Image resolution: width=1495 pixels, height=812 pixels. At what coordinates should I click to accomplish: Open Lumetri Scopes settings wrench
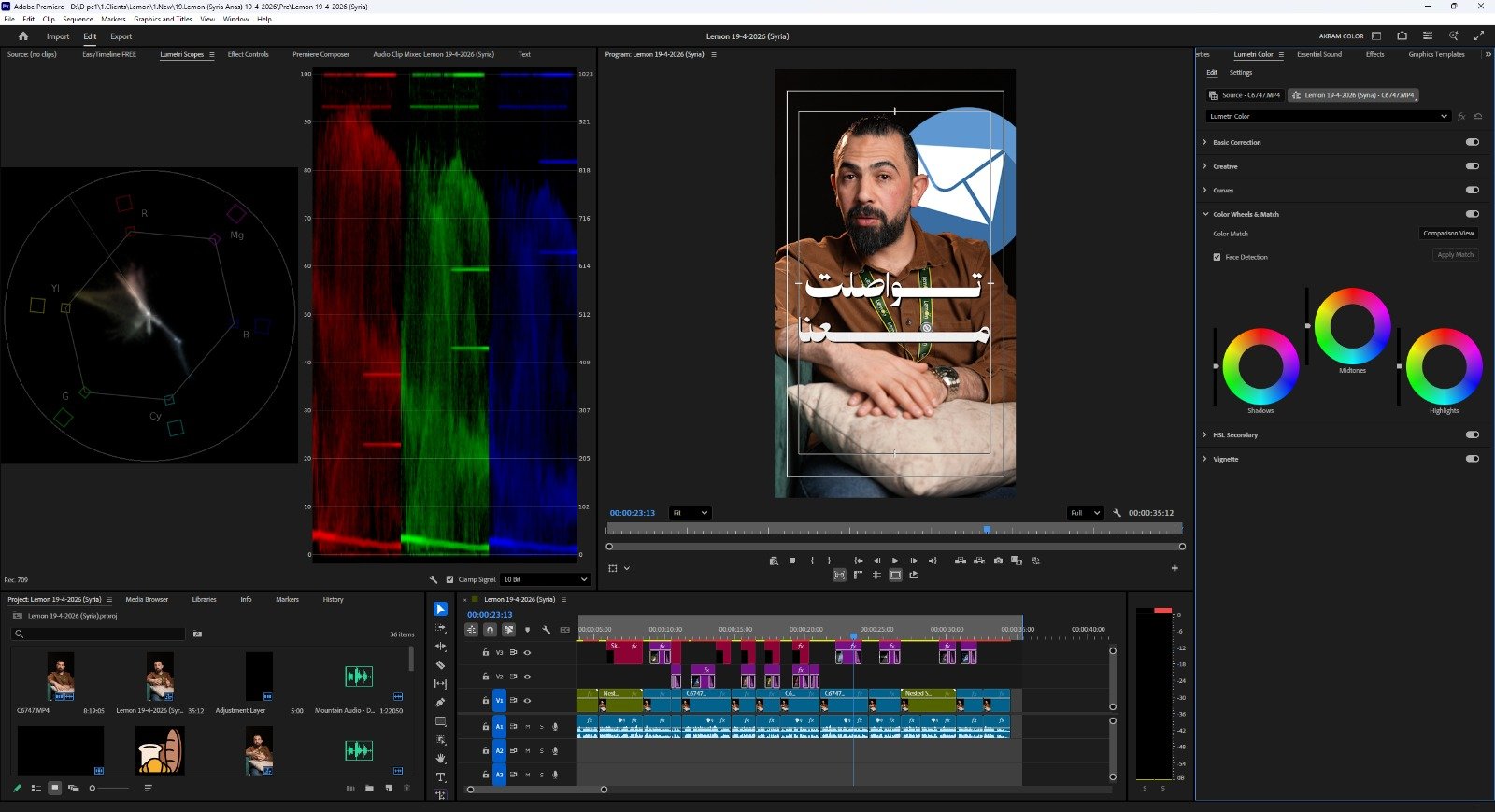(x=434, y=579)
